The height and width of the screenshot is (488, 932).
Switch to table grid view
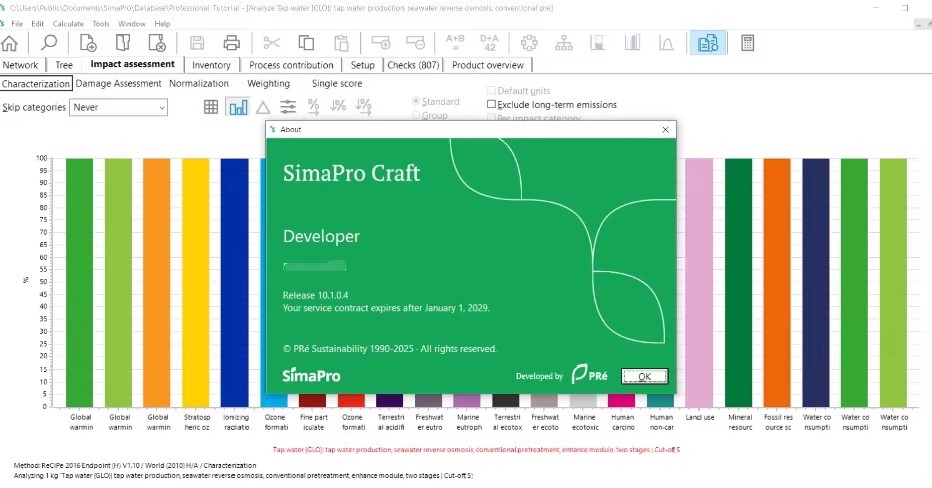(x=211, y=107)
